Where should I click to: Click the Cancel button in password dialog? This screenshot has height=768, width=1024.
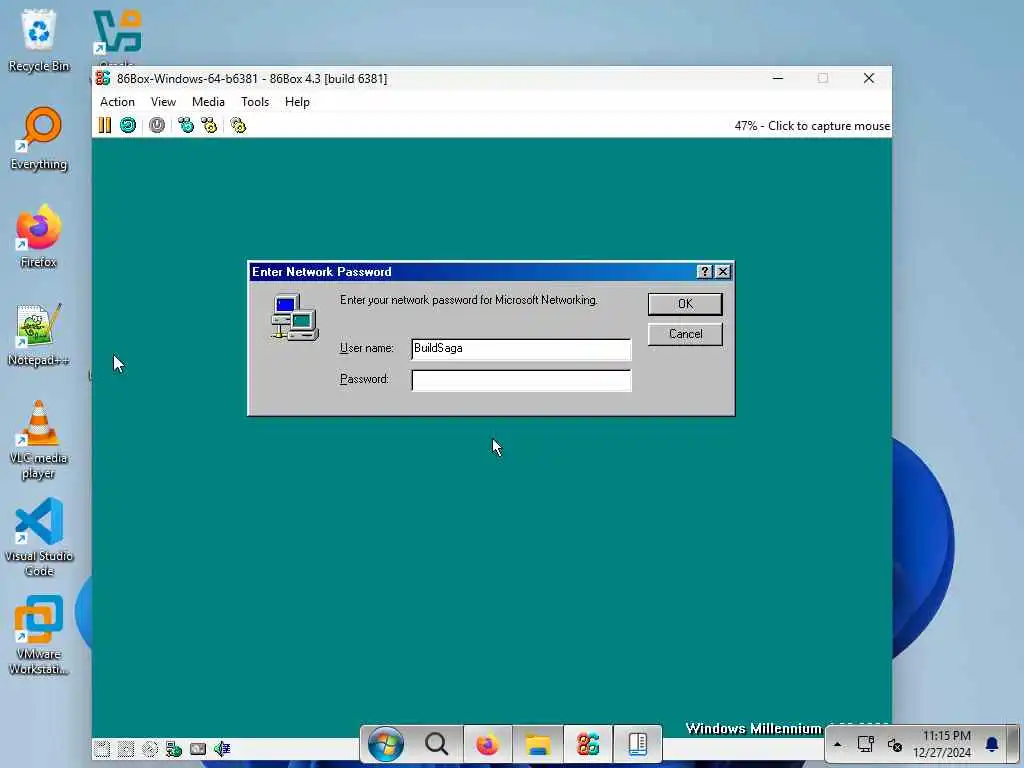click(x=685, y=334)
